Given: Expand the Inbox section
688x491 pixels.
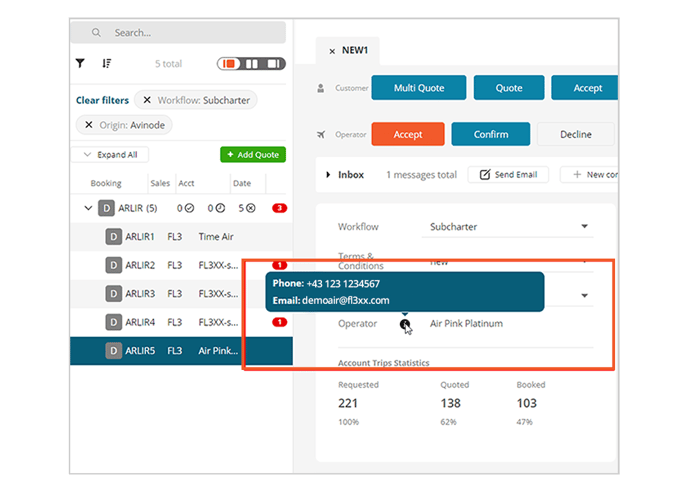Looking at the screenshot, I should pos(328,175).
